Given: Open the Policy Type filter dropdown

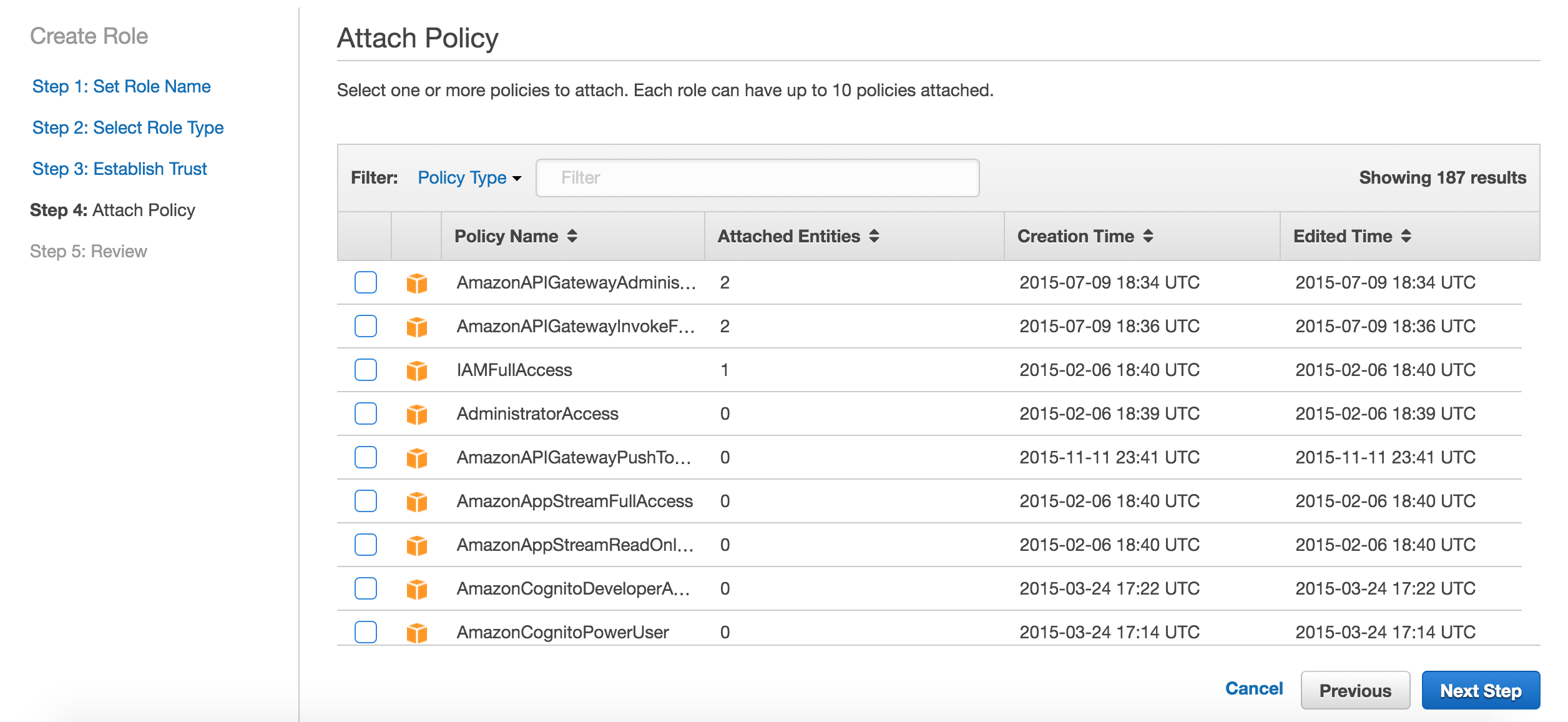Looking at the screenshot, I should click(469, 178).
